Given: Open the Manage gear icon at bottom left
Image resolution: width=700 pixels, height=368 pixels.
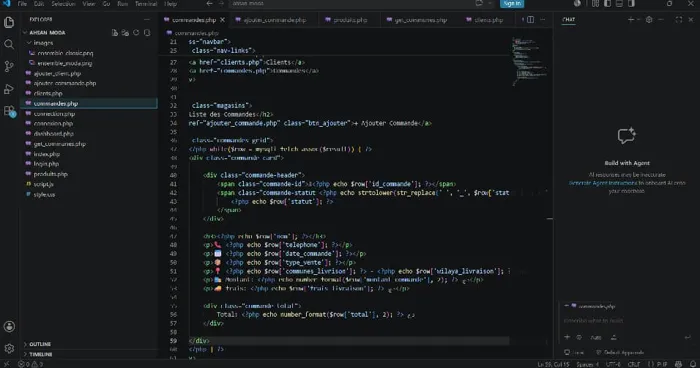Looking at the screenshot, I should tap(9, 348).
